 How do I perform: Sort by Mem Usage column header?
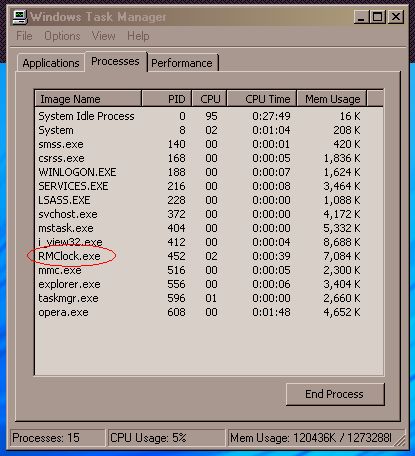point(332,99)
